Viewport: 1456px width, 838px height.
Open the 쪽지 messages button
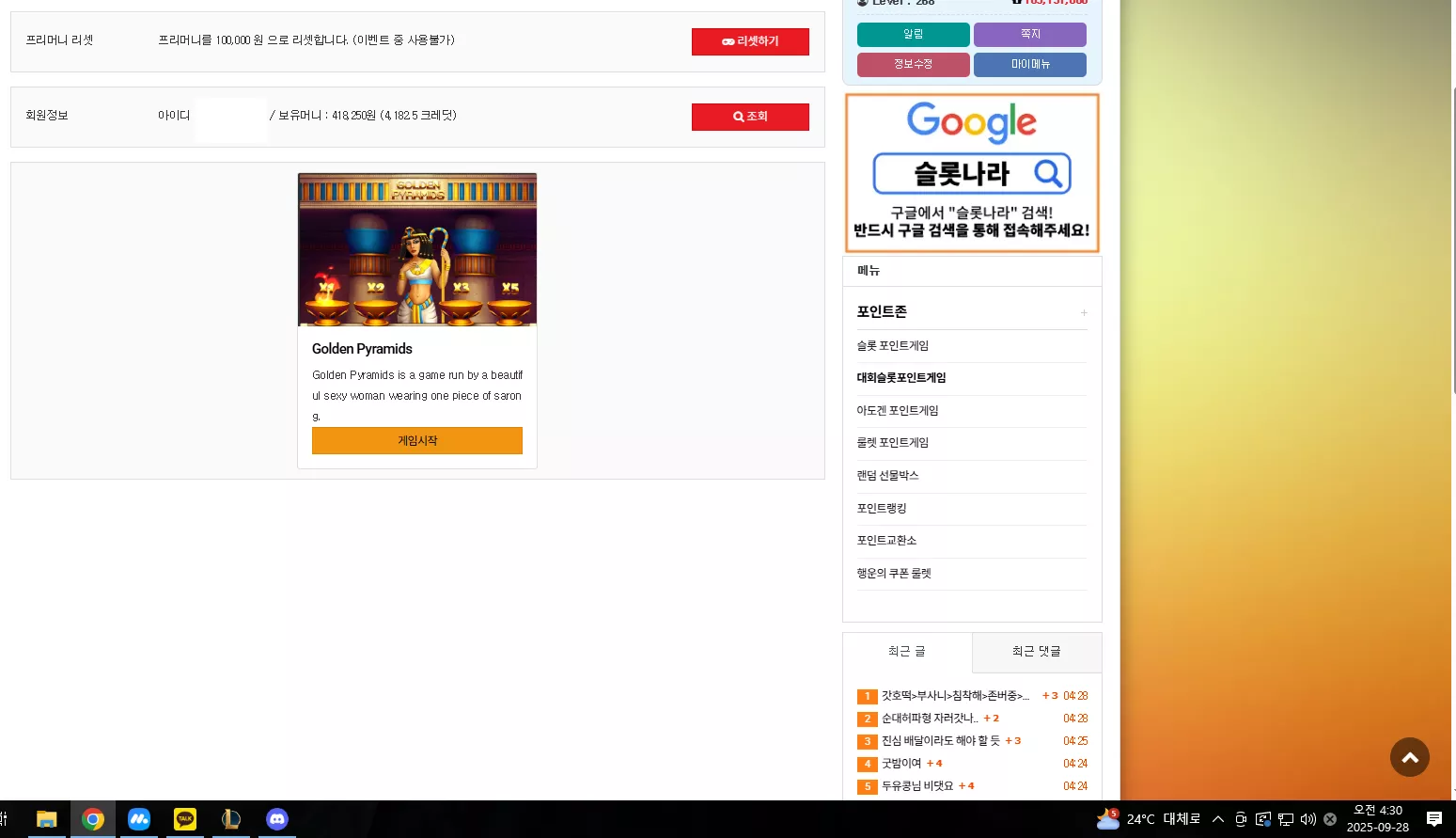(1030, 34)
